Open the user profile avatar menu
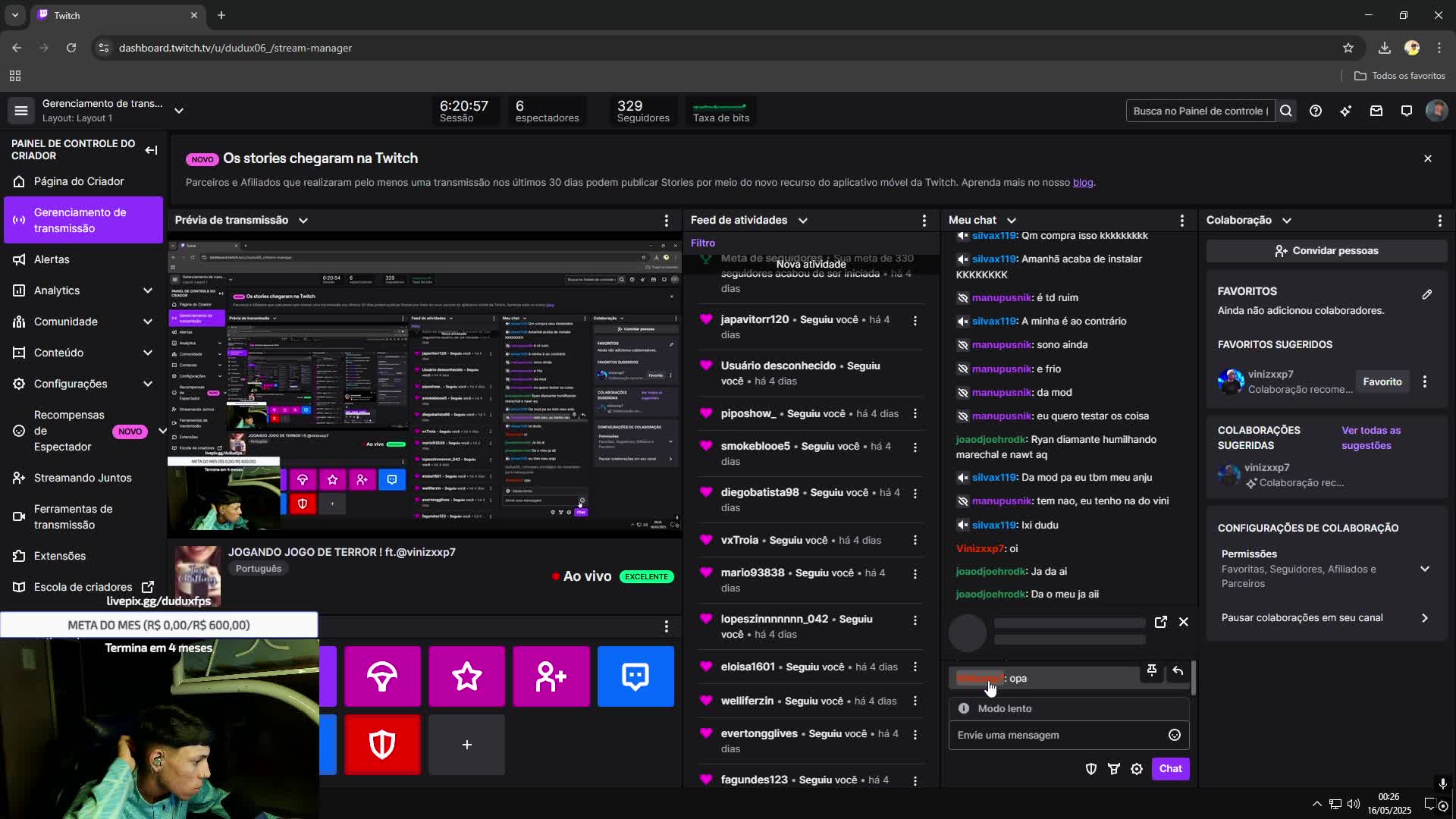This screenshot has height=819, width=1456. tap(1436, 111)
